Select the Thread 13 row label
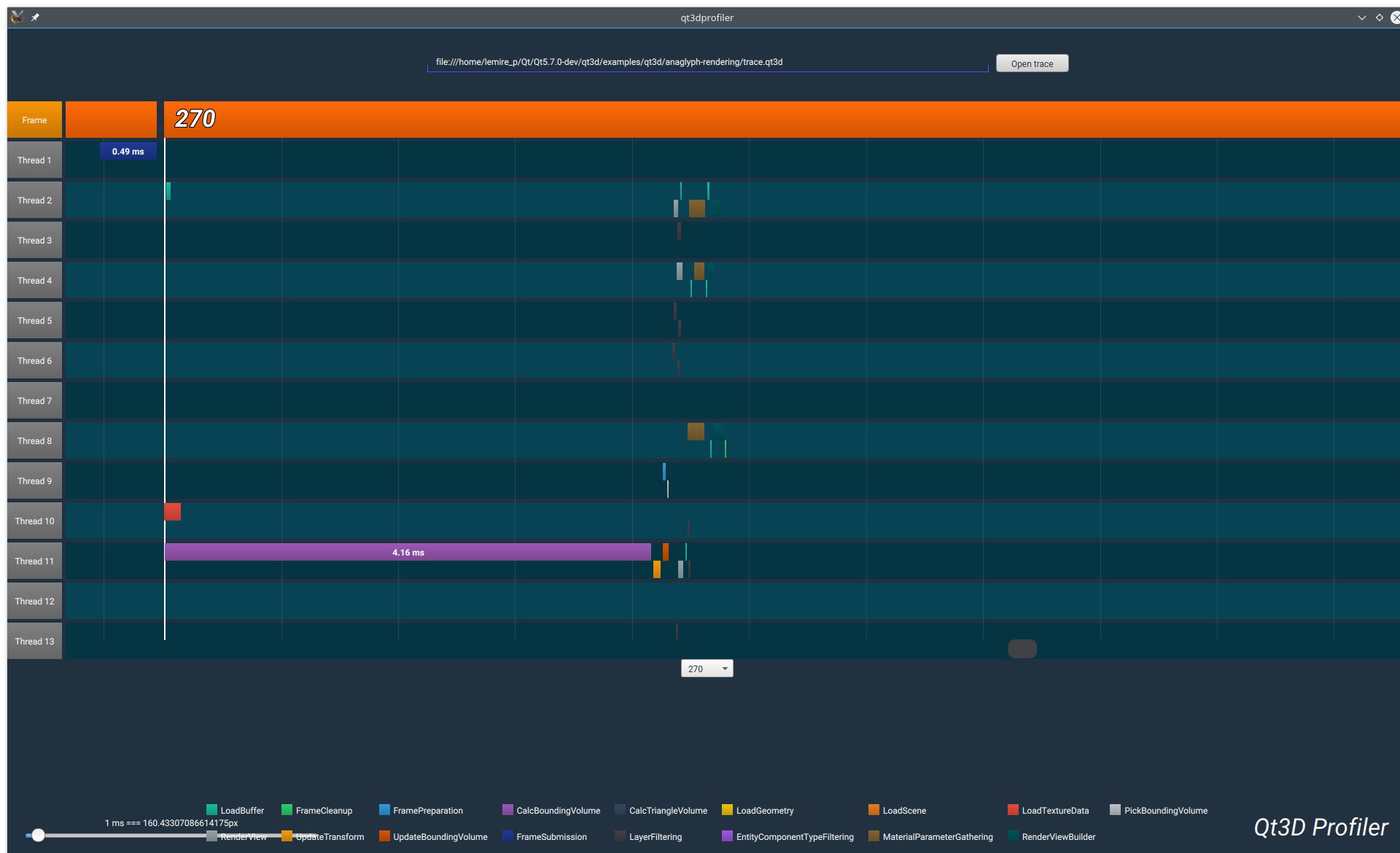 34,642
